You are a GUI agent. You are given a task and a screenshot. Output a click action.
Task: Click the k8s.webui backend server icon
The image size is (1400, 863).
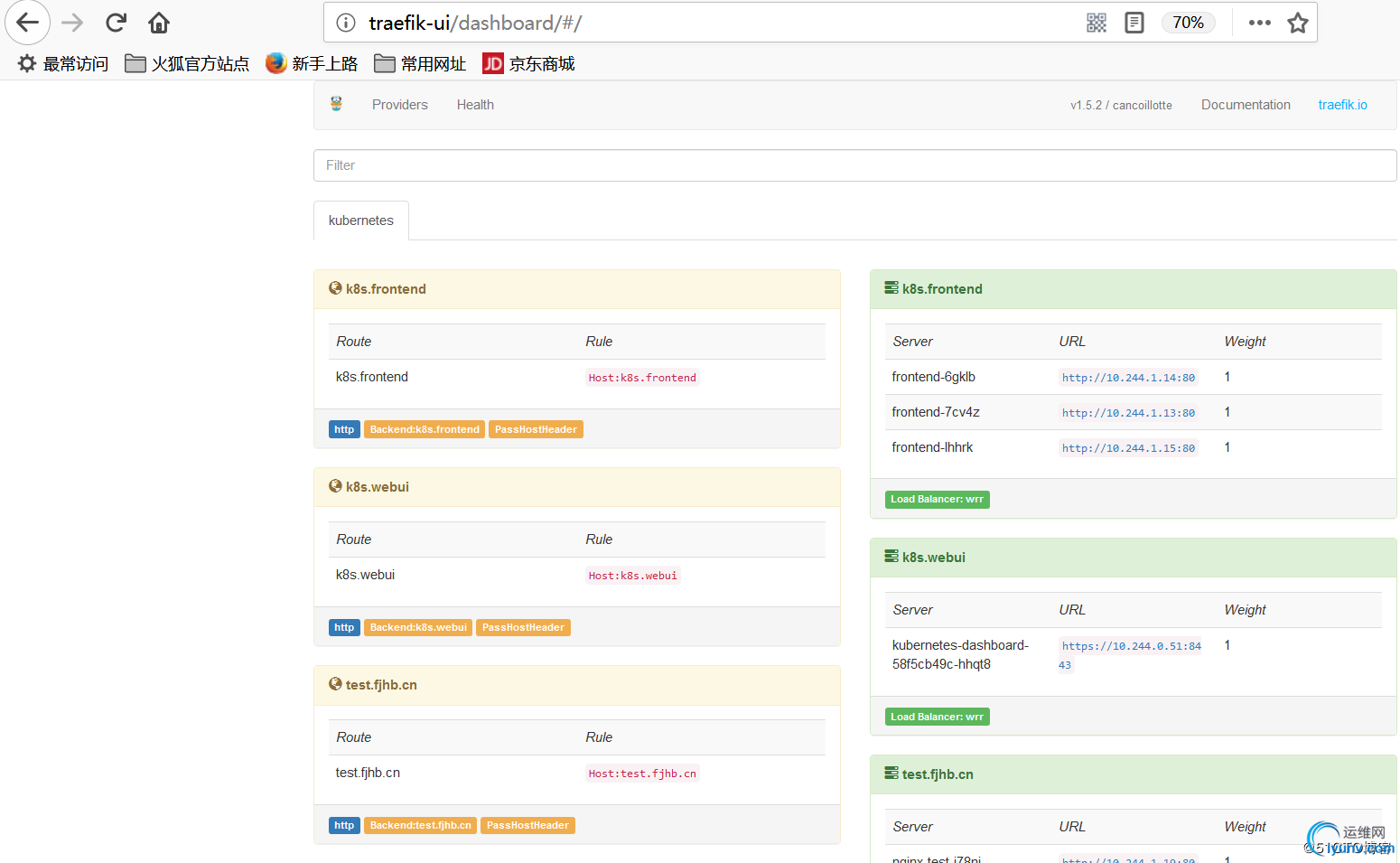coord(891,557)
